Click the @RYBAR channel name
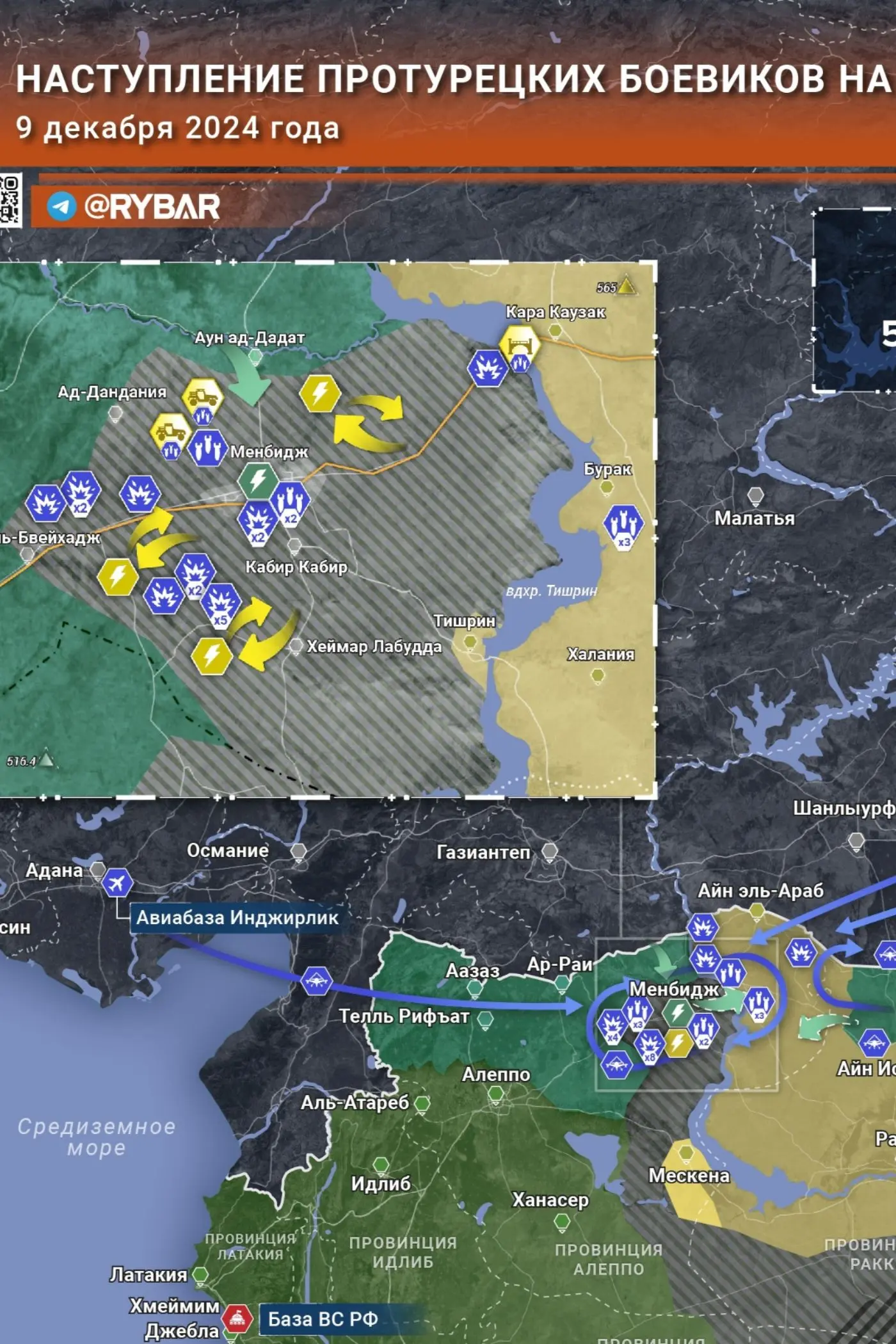This screenshot has width=896, height=1344. click(x=152, y=207)
